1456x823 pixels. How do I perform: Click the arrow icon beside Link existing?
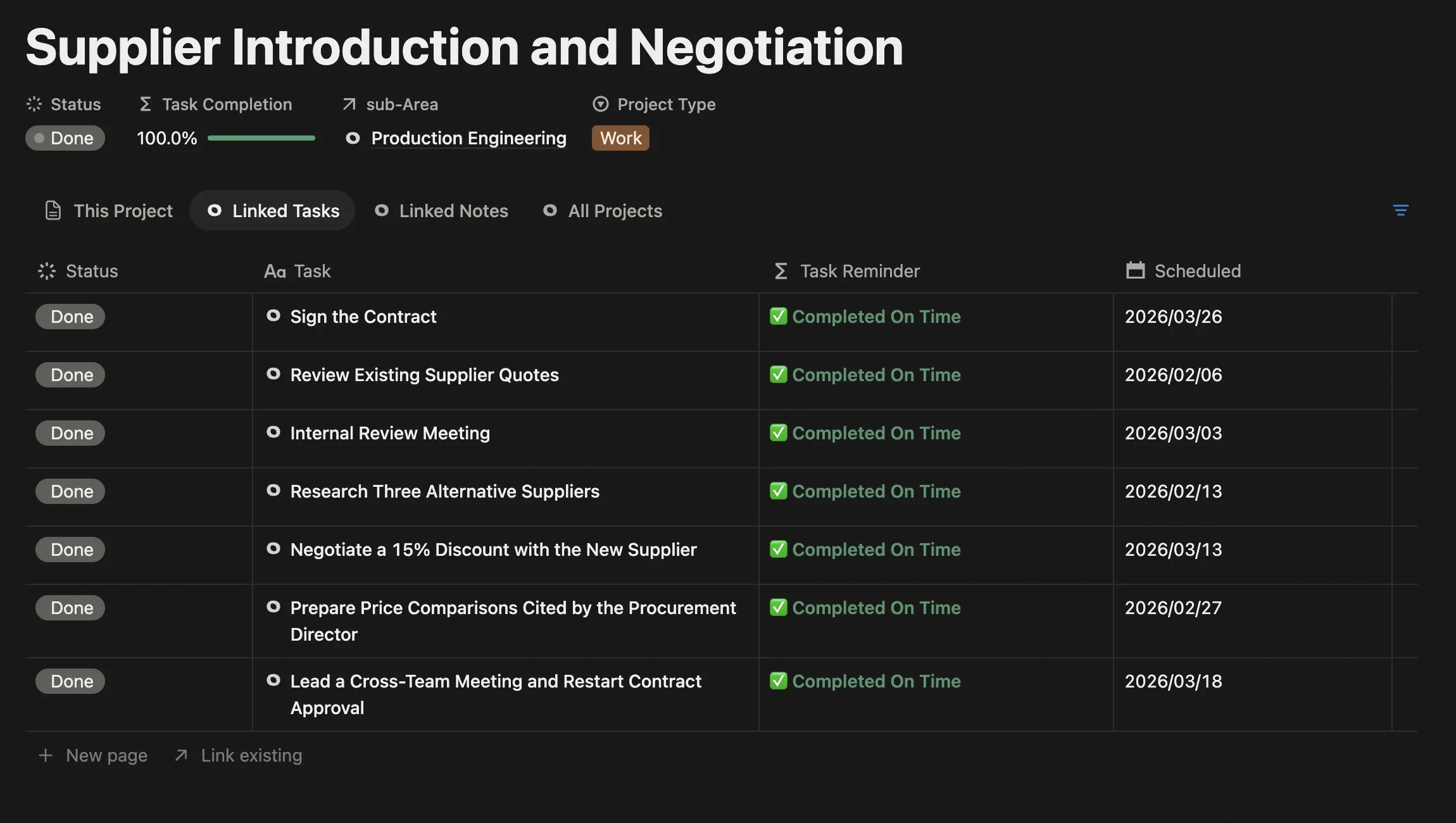181,755
